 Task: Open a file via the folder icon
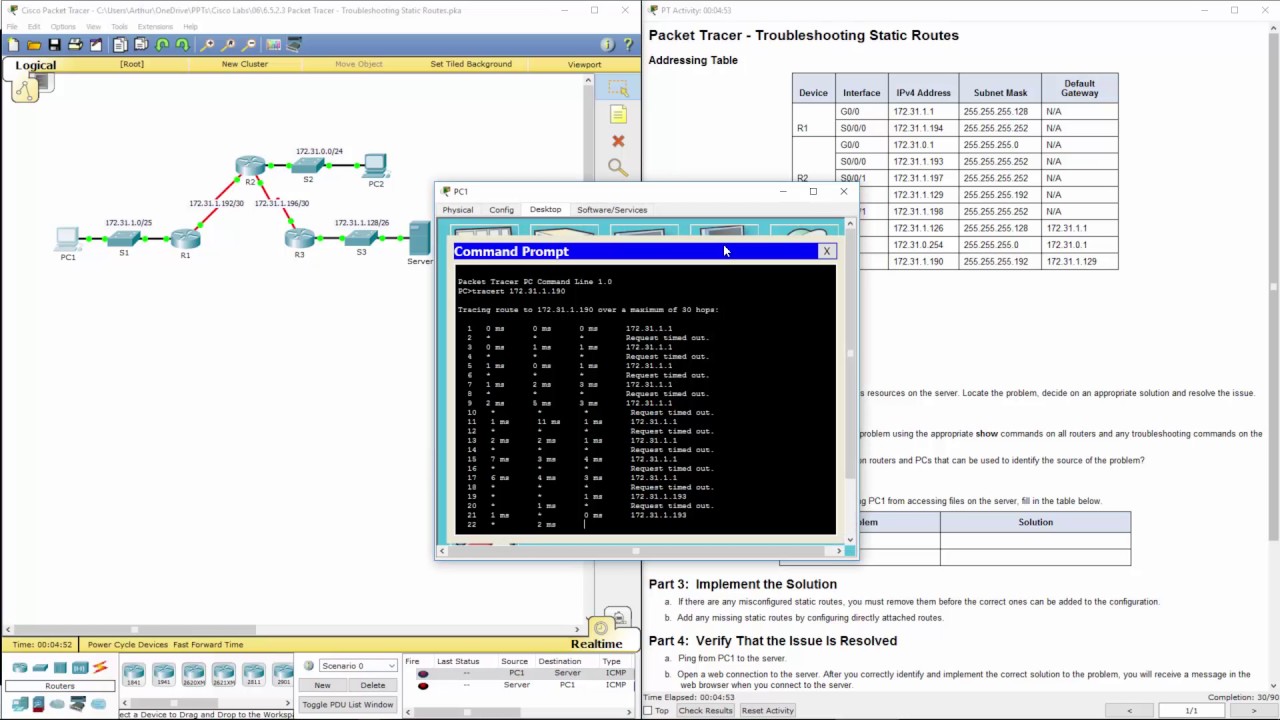34,45
